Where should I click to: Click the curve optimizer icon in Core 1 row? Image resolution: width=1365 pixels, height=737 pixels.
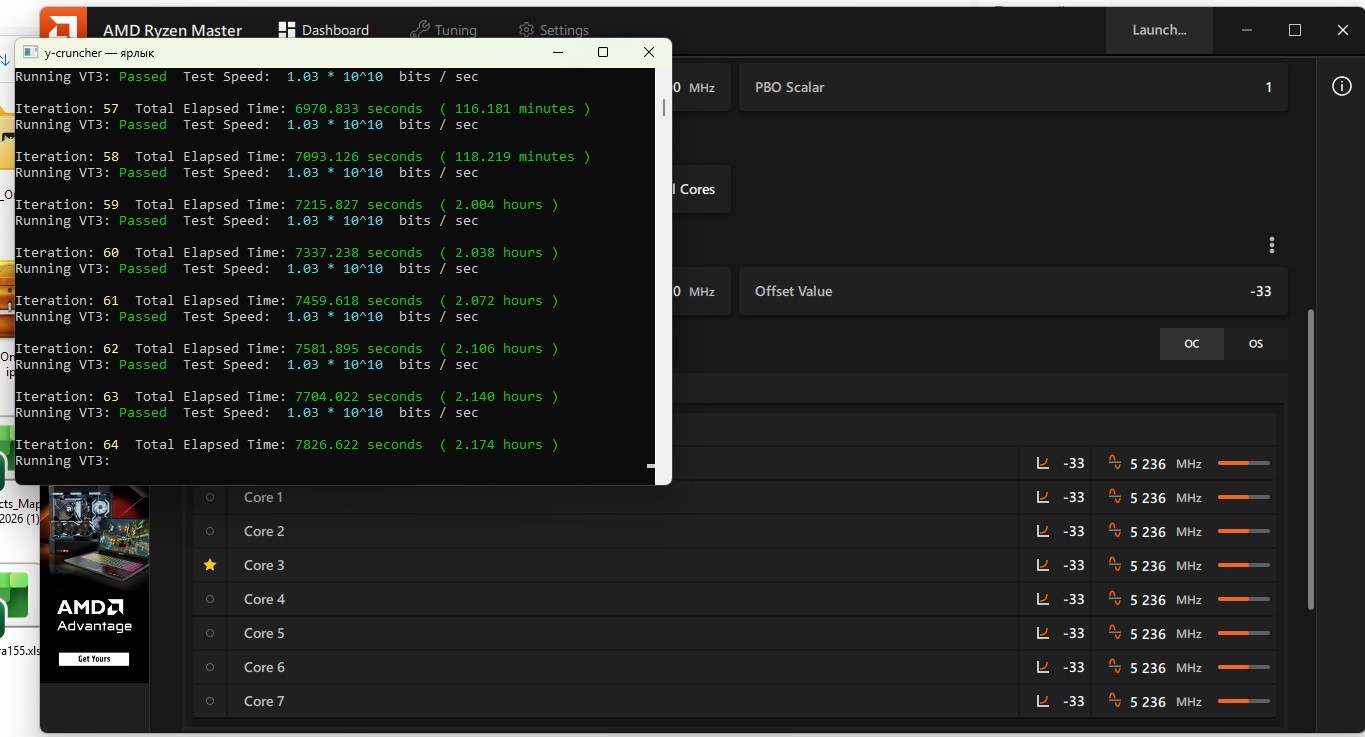1043,497
